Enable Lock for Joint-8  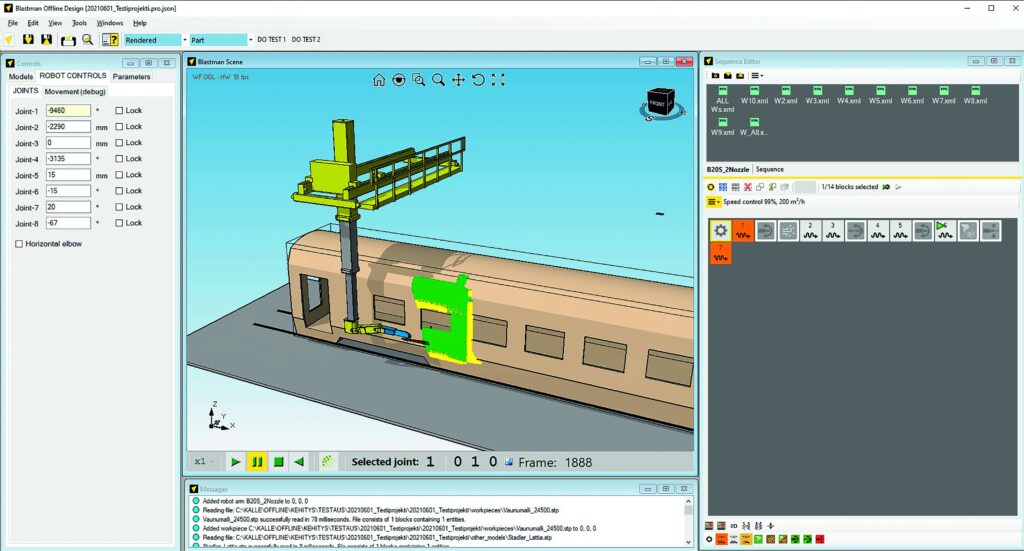(119, 223)
